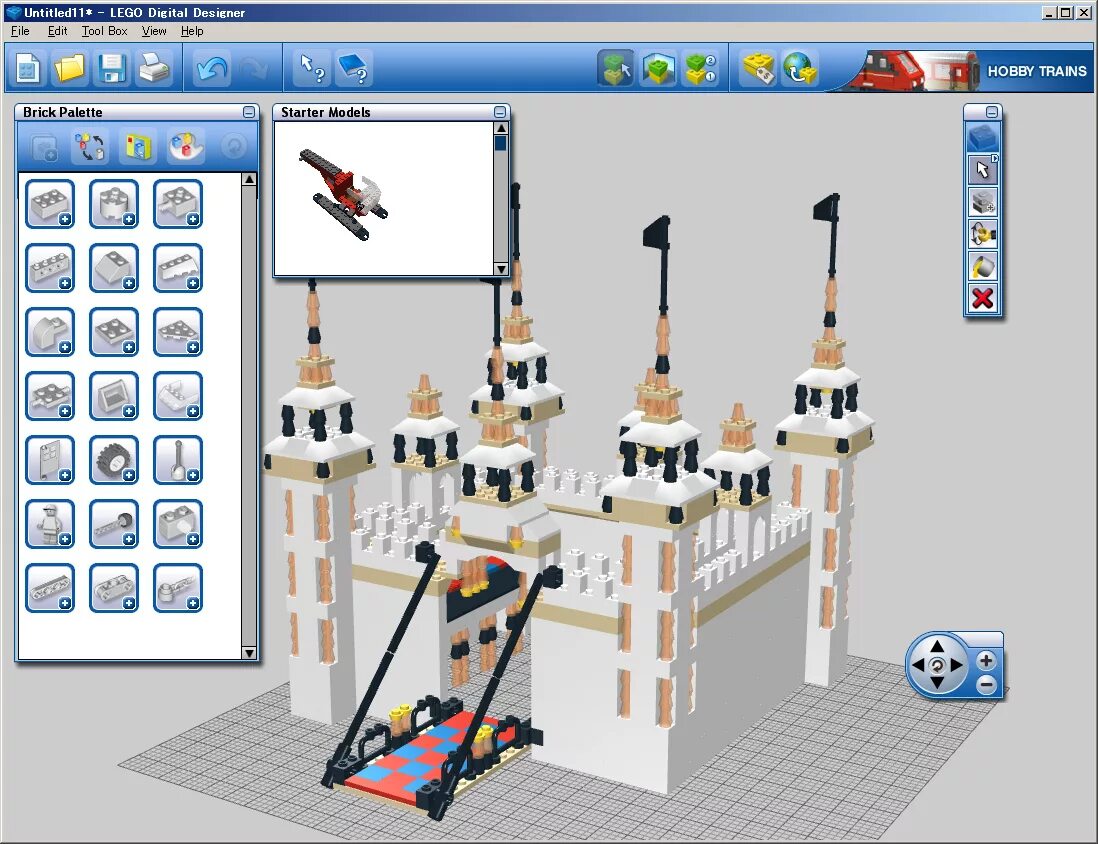Click the palette's brick-swap cycle icon
This screenshot has height=844, width=1098.
click(x=90, y=147)
